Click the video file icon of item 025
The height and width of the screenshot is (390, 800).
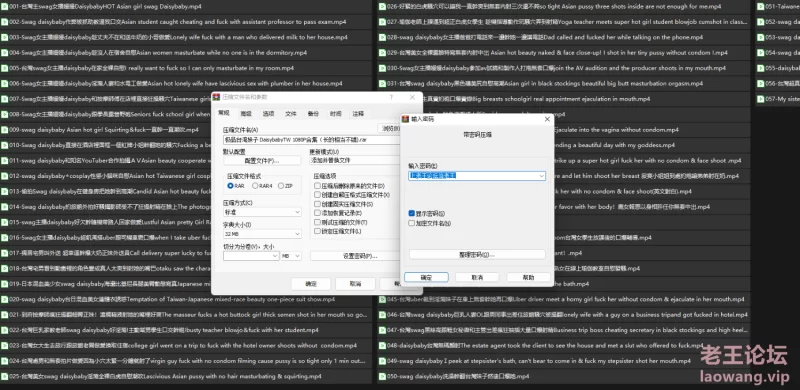5,376
